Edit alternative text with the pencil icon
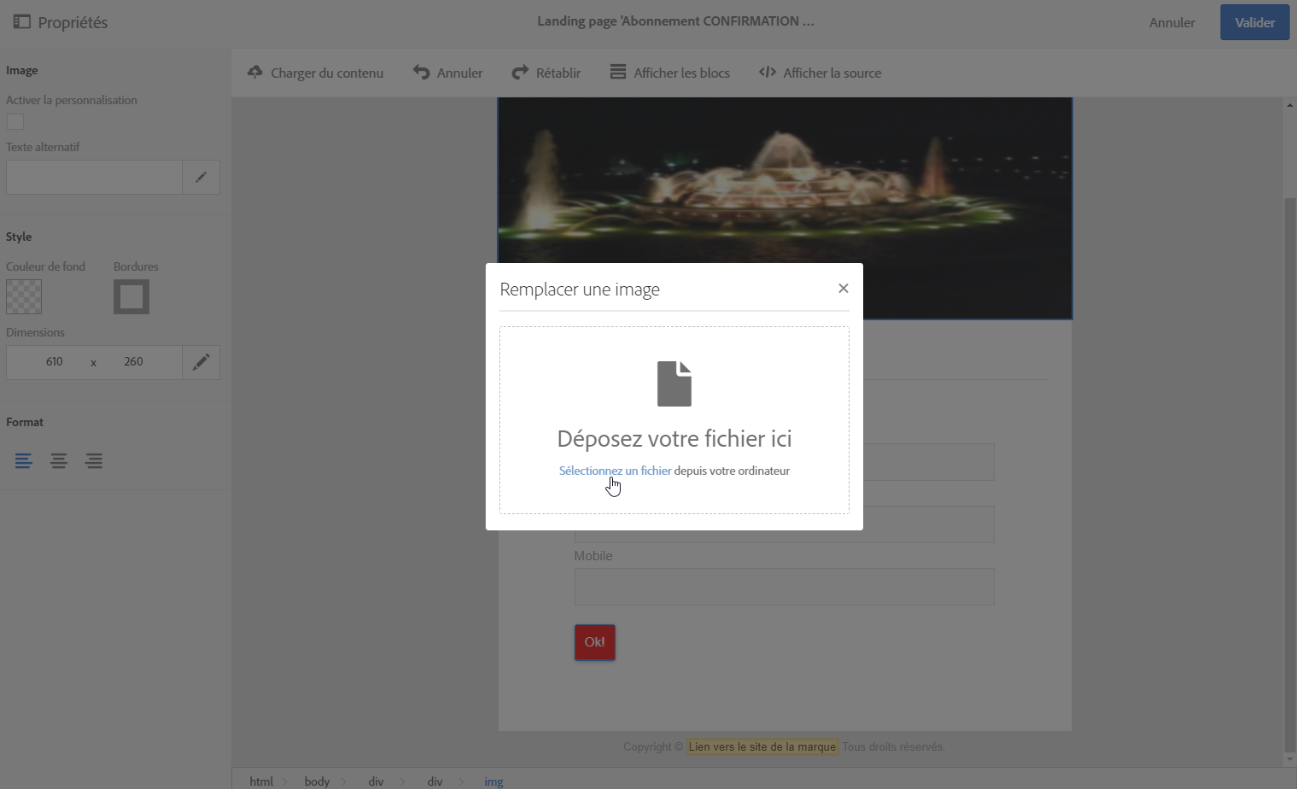 pos(201,177)
